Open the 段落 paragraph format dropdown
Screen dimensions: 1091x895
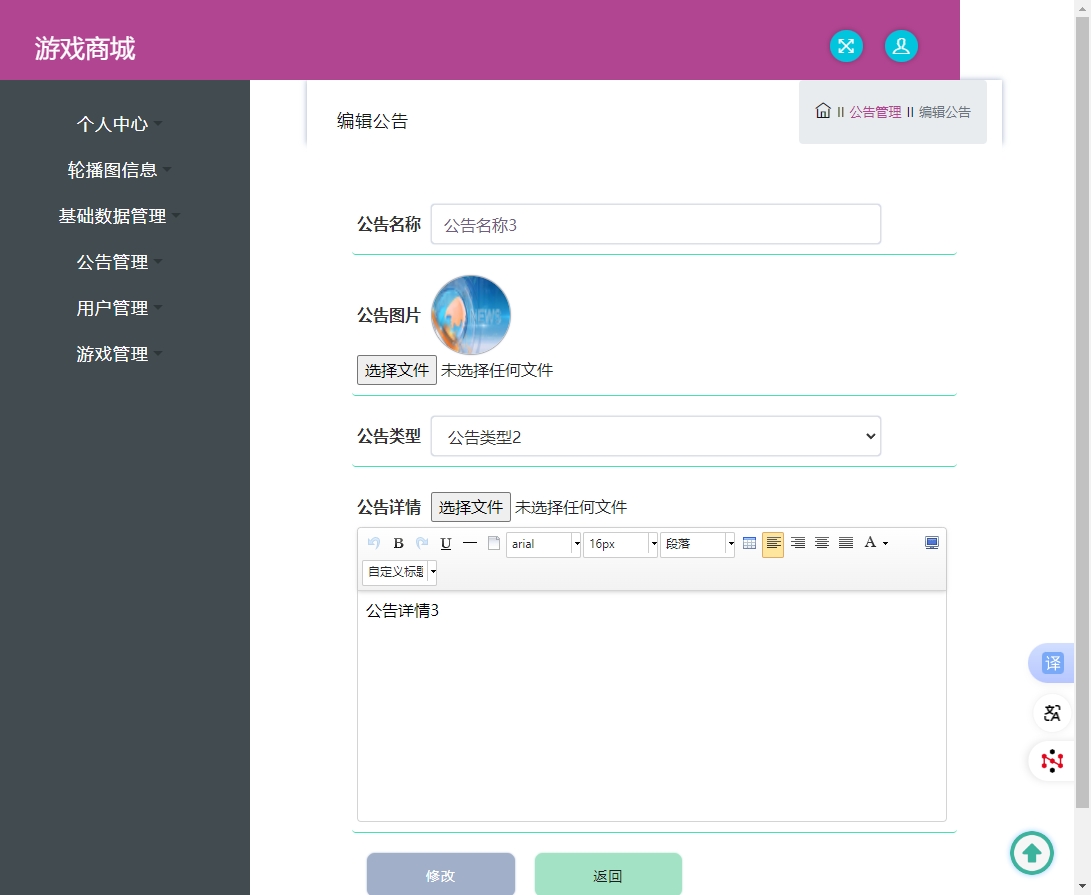point(697,544)
